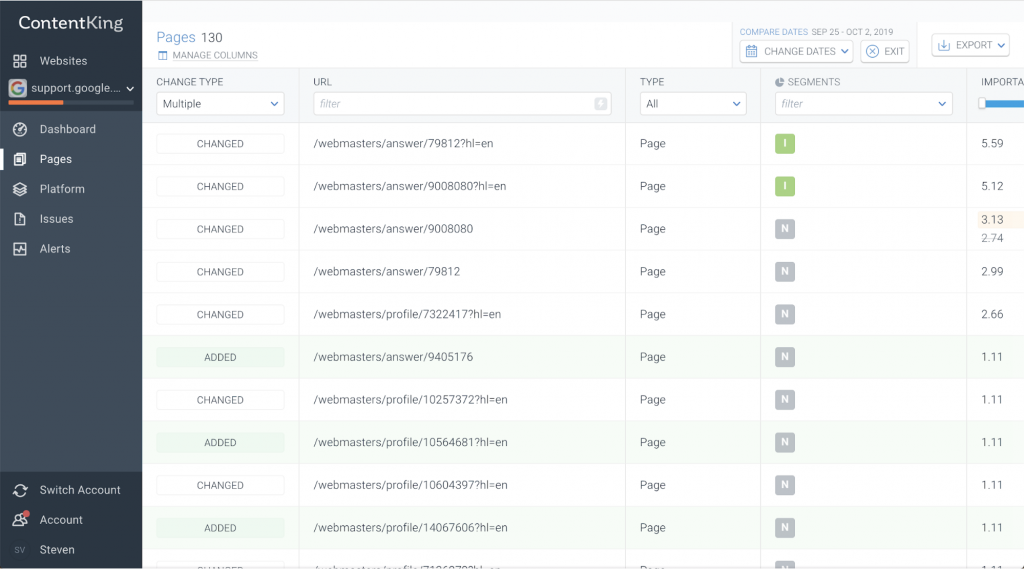1024x569 pixels.
Task: Open Issues section
Action: (56, 219)
